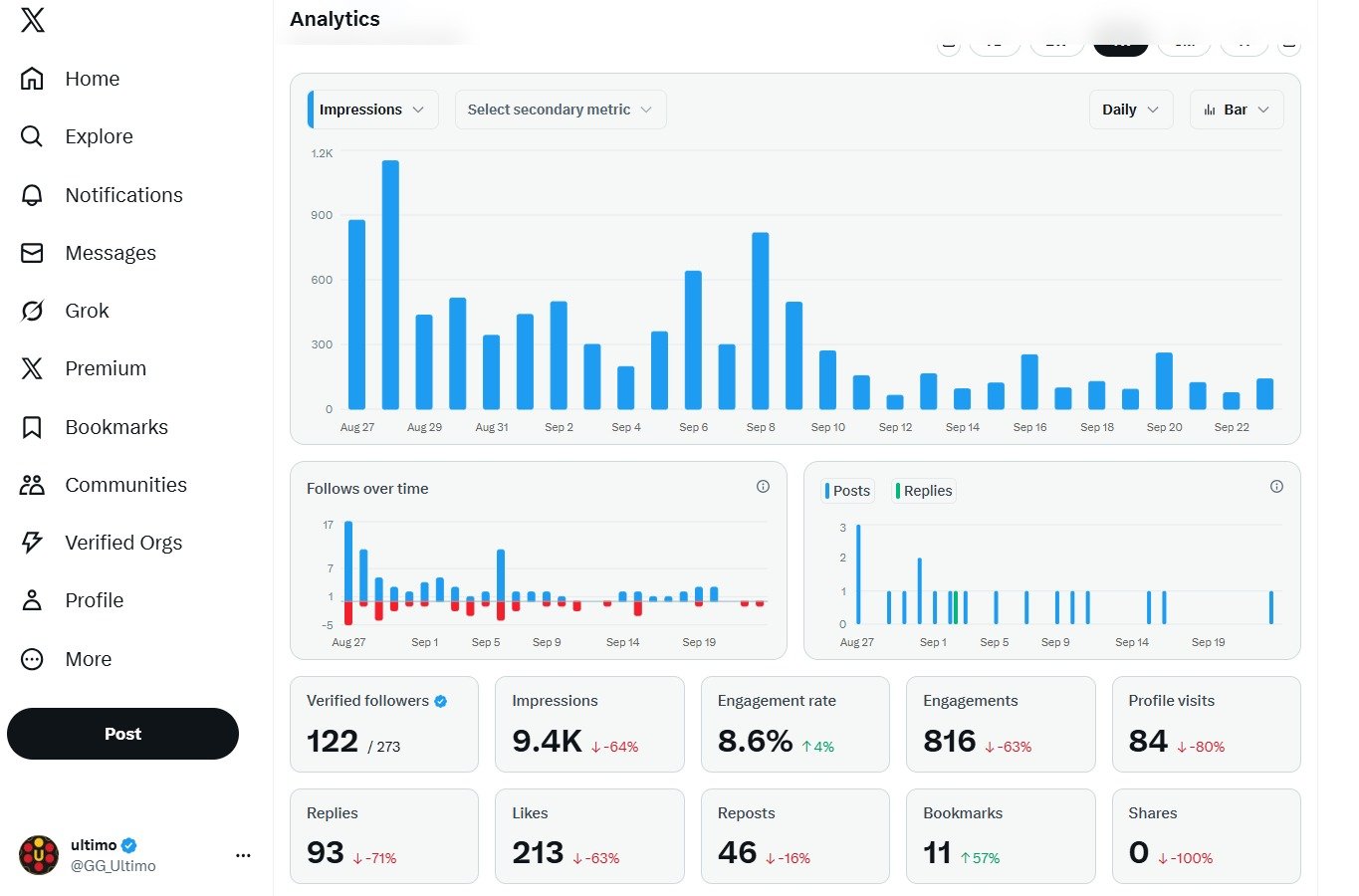Image resolution: width=1359 pixels, height=896 pixels.
Task: Click the X logo at top left
Action: (33, 20)
